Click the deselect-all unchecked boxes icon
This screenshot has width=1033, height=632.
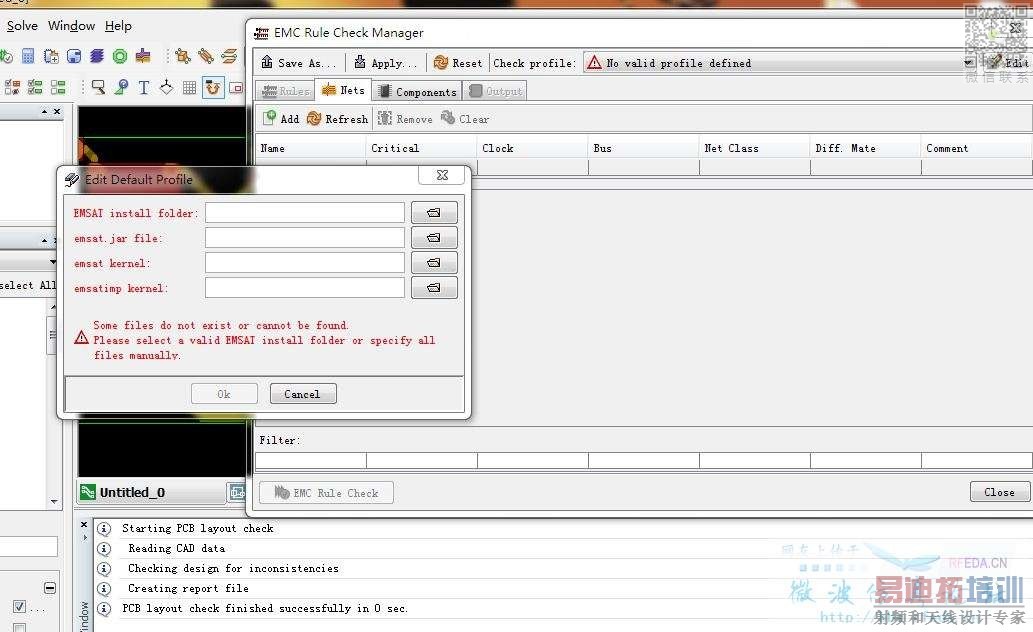(x=58, y=87)
